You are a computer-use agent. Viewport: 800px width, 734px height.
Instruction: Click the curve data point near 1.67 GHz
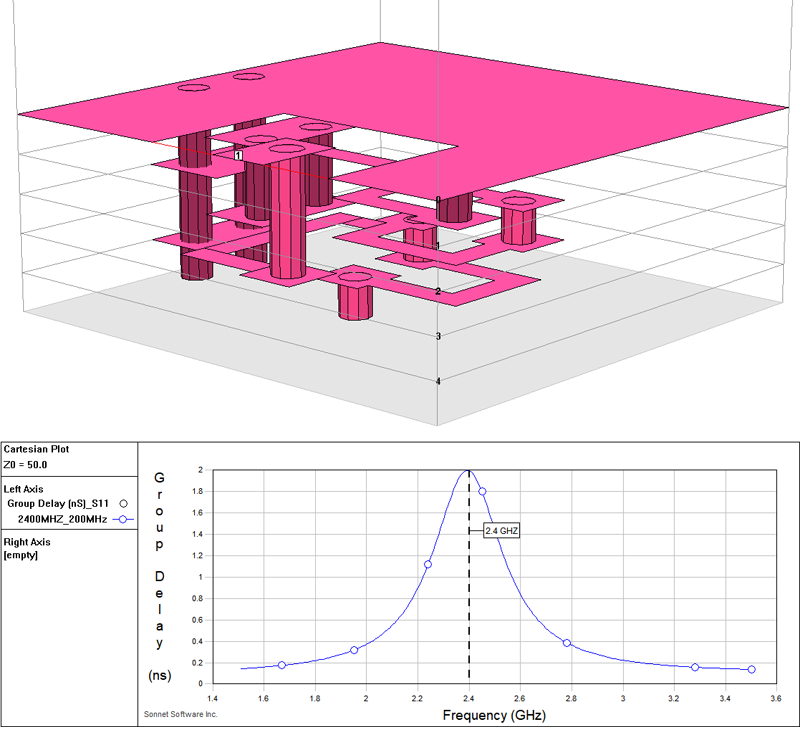click(282, 665)
